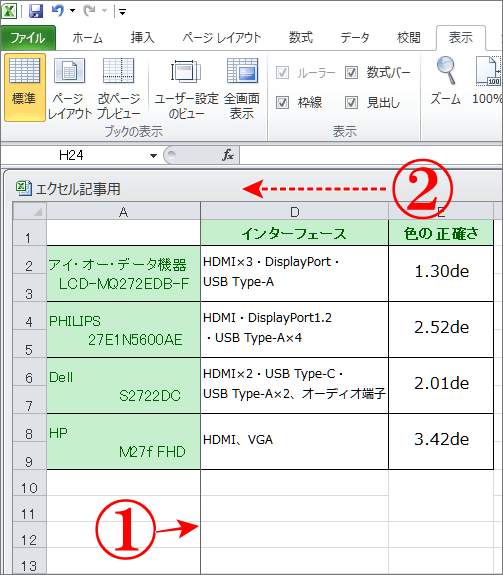Select the 2.52de value cell
The width and height of the screenshot is (503, 575).
point(441,330)
